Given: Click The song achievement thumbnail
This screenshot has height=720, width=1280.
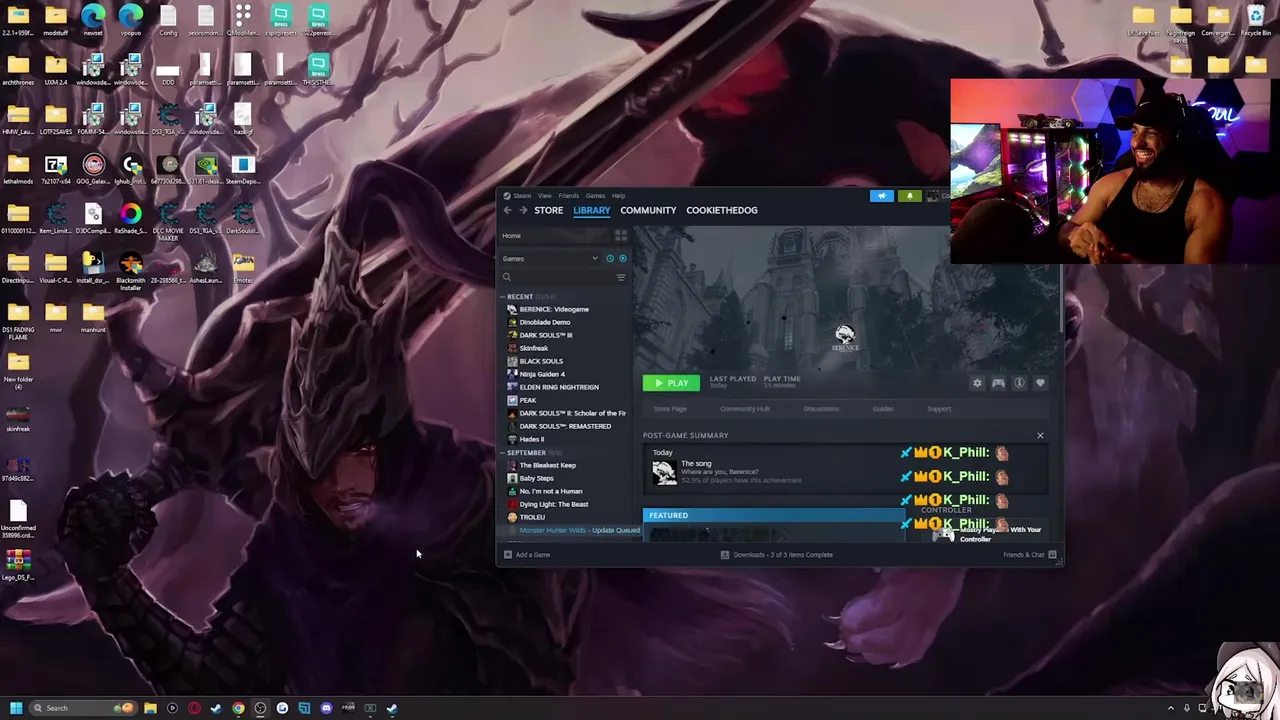Looking at the screenshot, I should (x=664, y=472).
